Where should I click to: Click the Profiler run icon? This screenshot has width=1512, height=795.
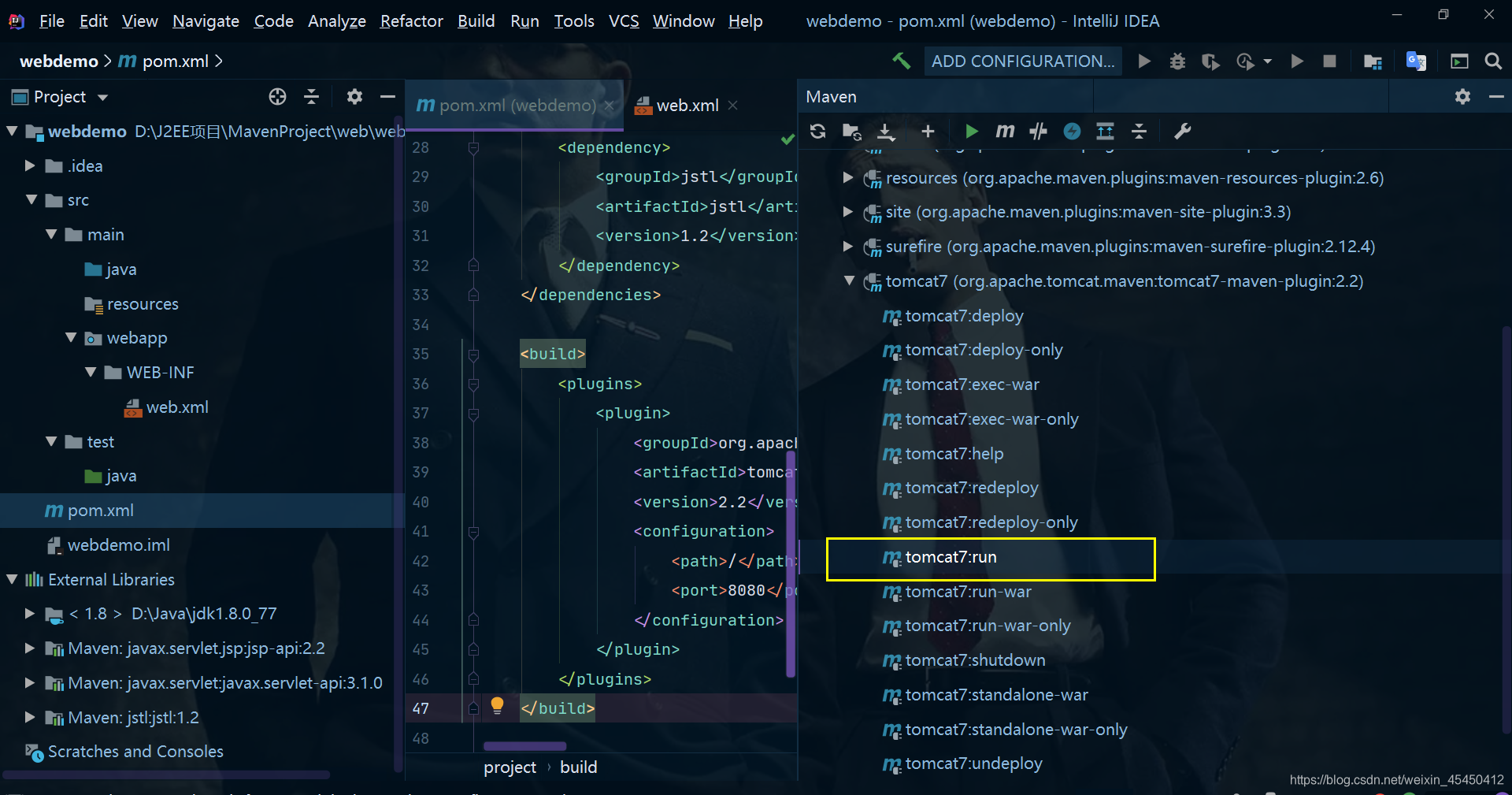1245,61
